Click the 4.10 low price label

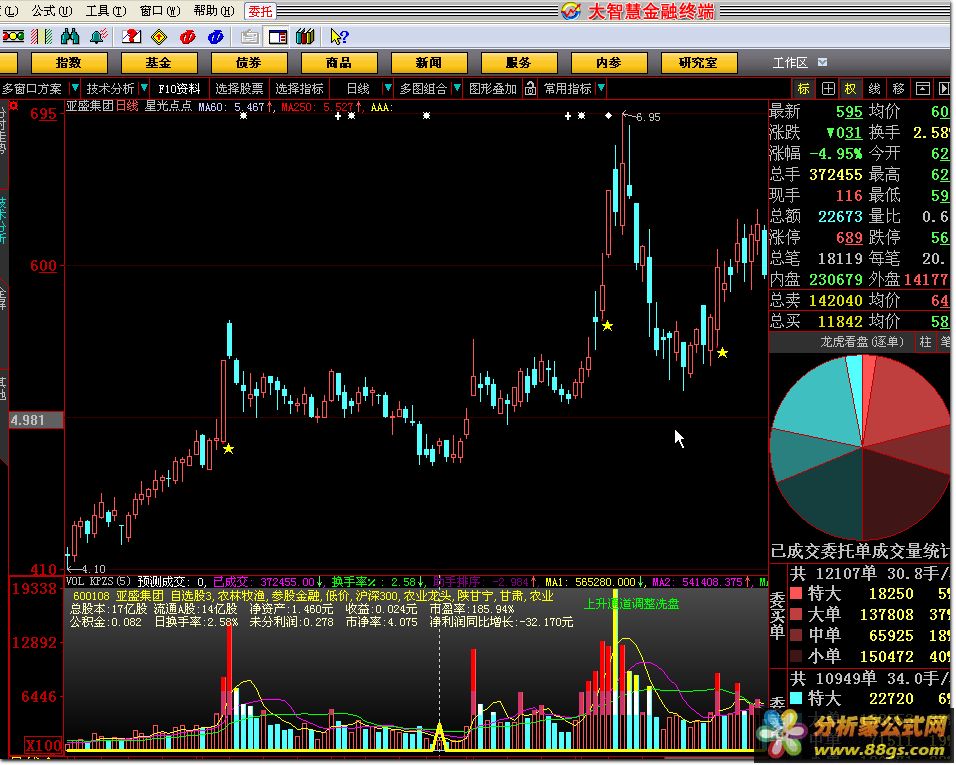click(93, 569)
